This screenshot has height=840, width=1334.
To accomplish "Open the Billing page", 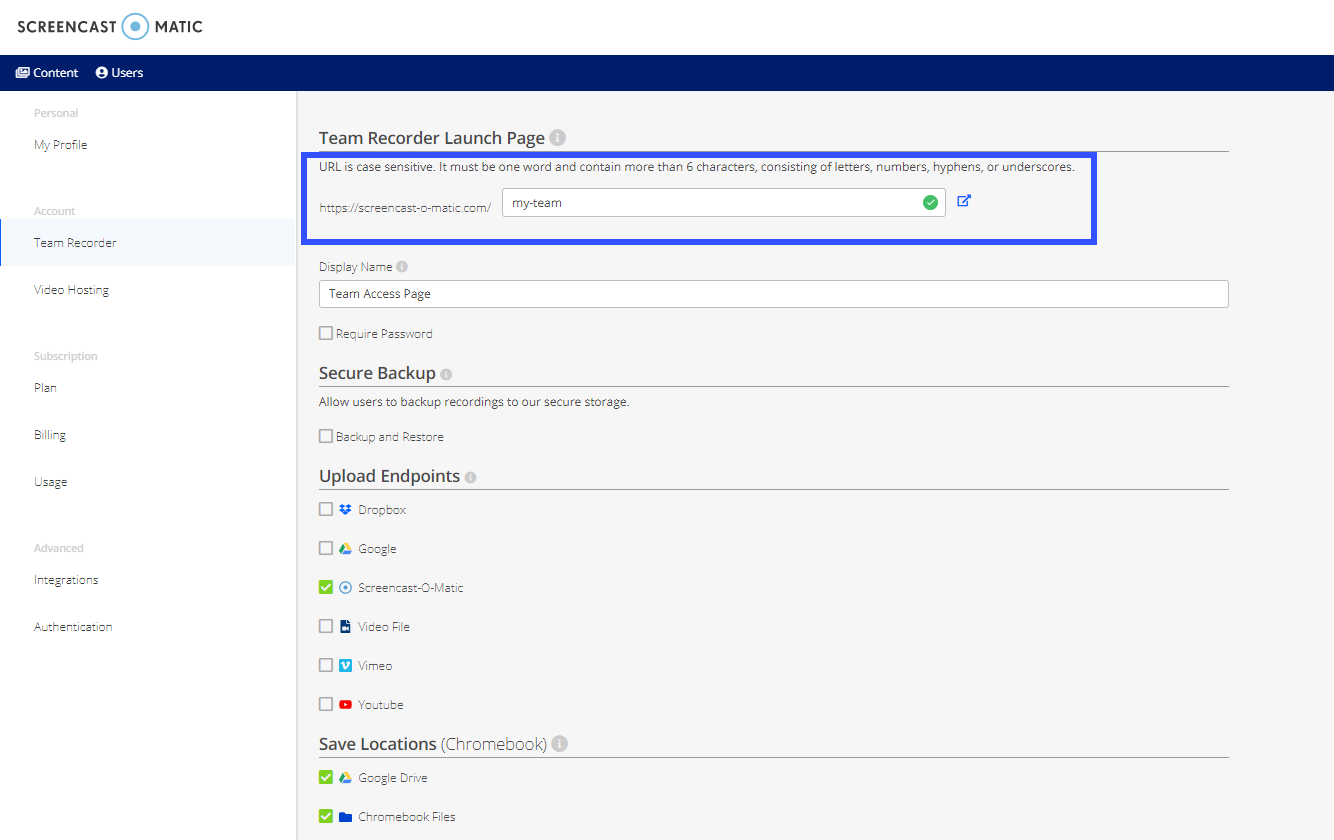I will (x=50, y=435).
